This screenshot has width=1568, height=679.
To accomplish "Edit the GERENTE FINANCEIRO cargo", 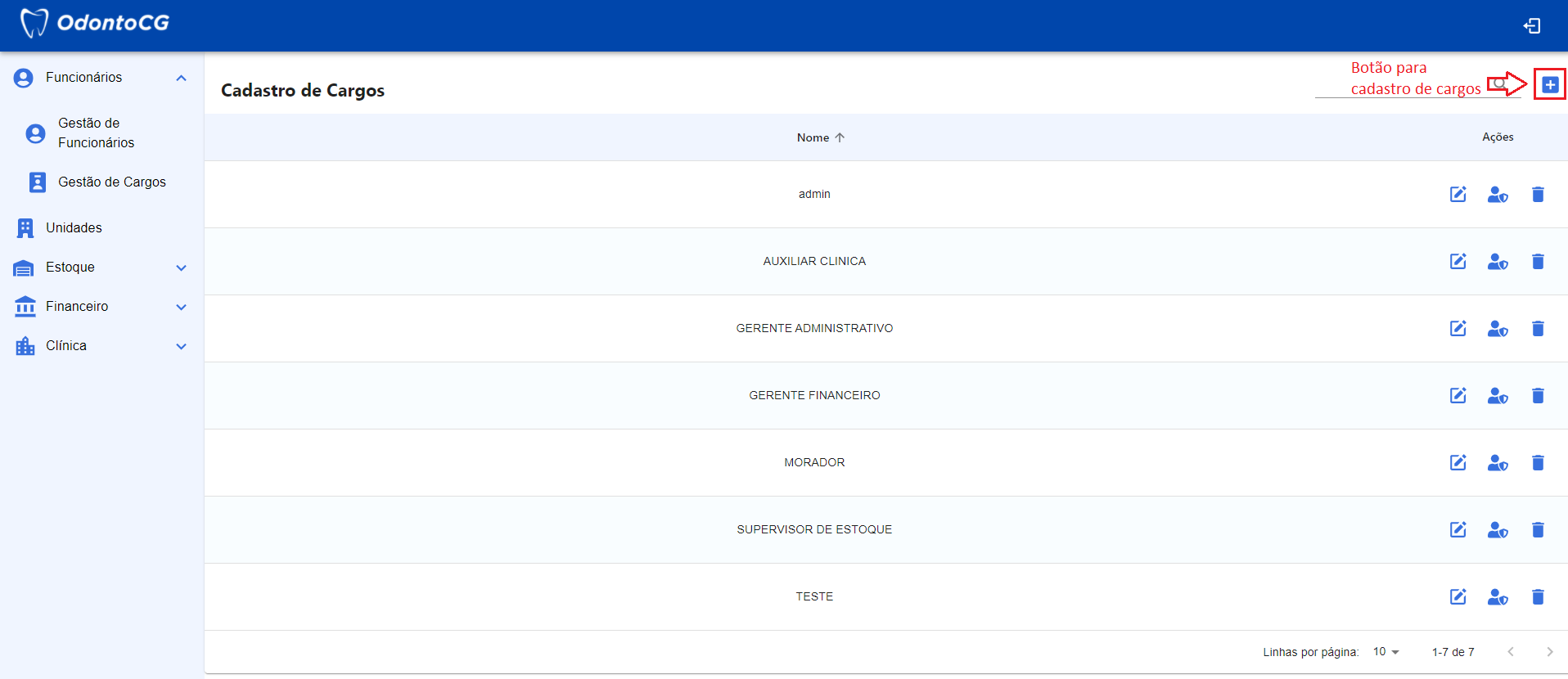I will 1458,395.
